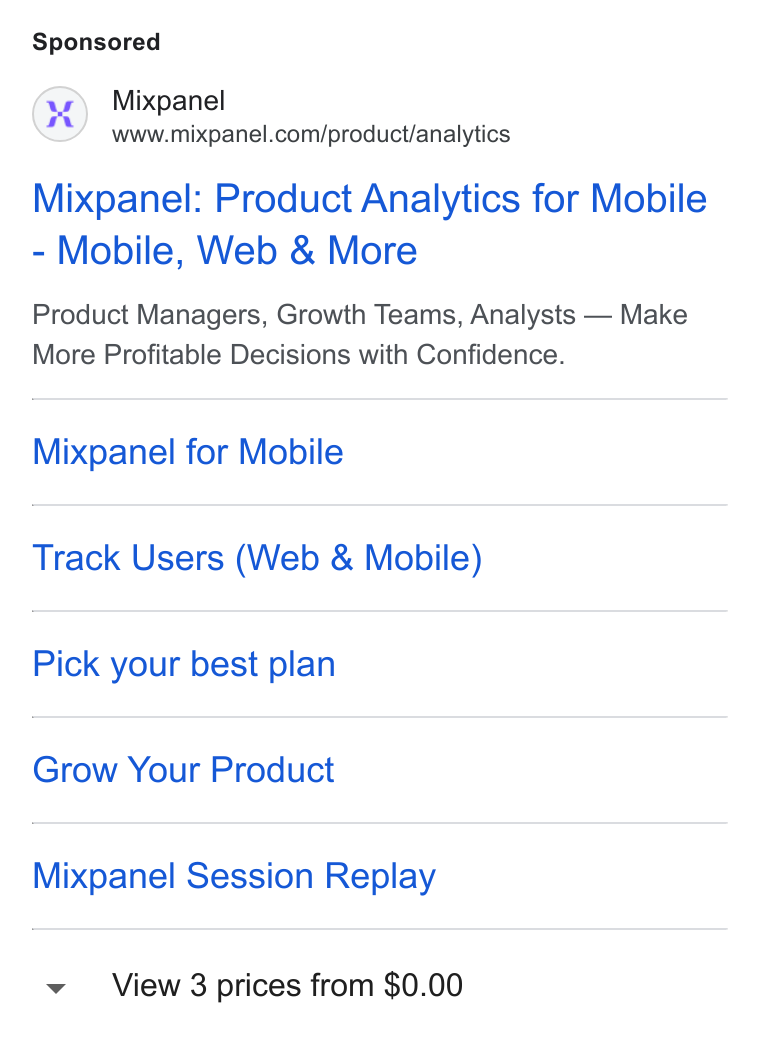The image size is (760, 1046).
Task: Visit the 'Grow Your Product' sitelink
Action: coord(183,770)
